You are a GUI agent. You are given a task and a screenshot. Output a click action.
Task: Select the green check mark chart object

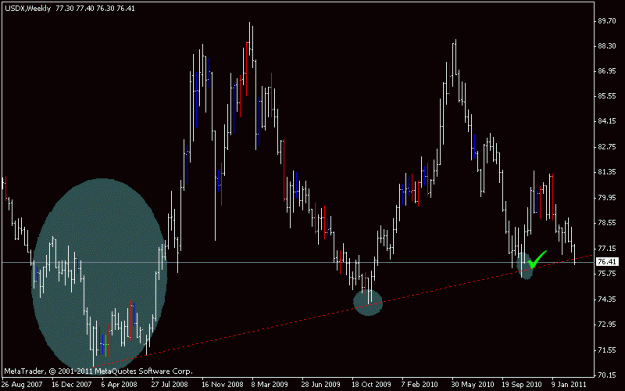pyautogui.click(x=537, y=259)
